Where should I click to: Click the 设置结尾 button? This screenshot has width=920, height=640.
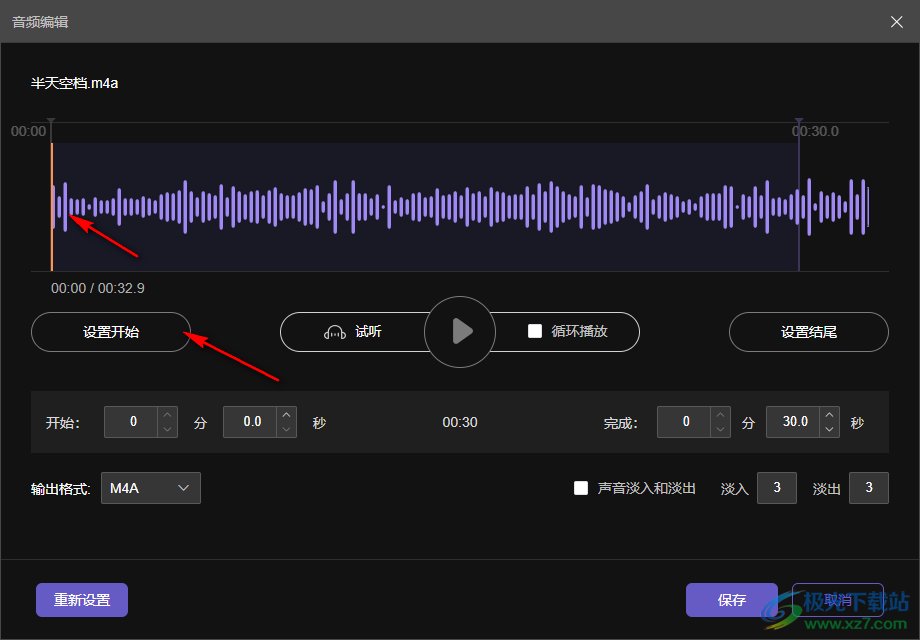coord(808,332)
